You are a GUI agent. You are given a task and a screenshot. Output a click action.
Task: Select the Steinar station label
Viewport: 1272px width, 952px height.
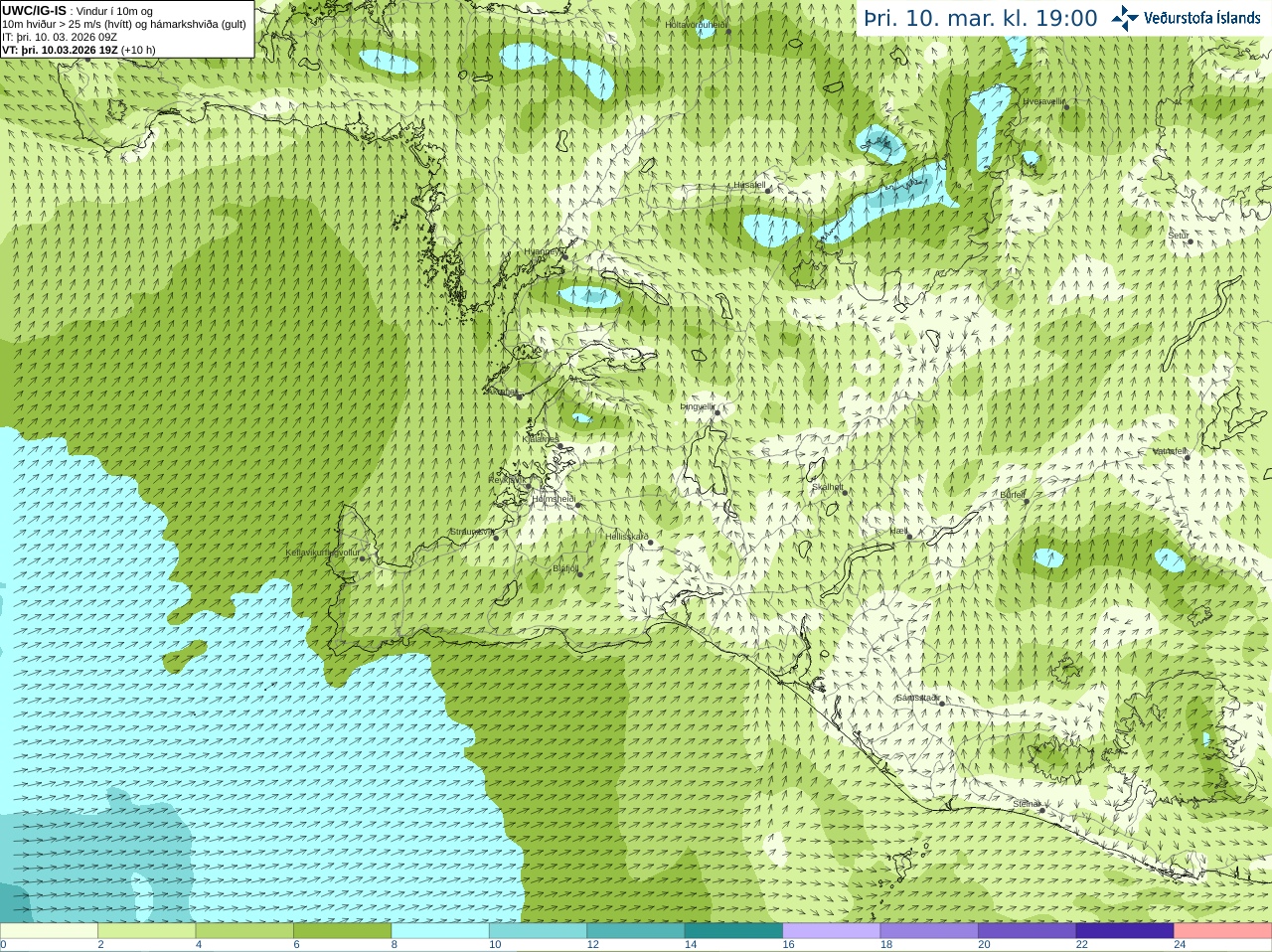click(1028, 804)
